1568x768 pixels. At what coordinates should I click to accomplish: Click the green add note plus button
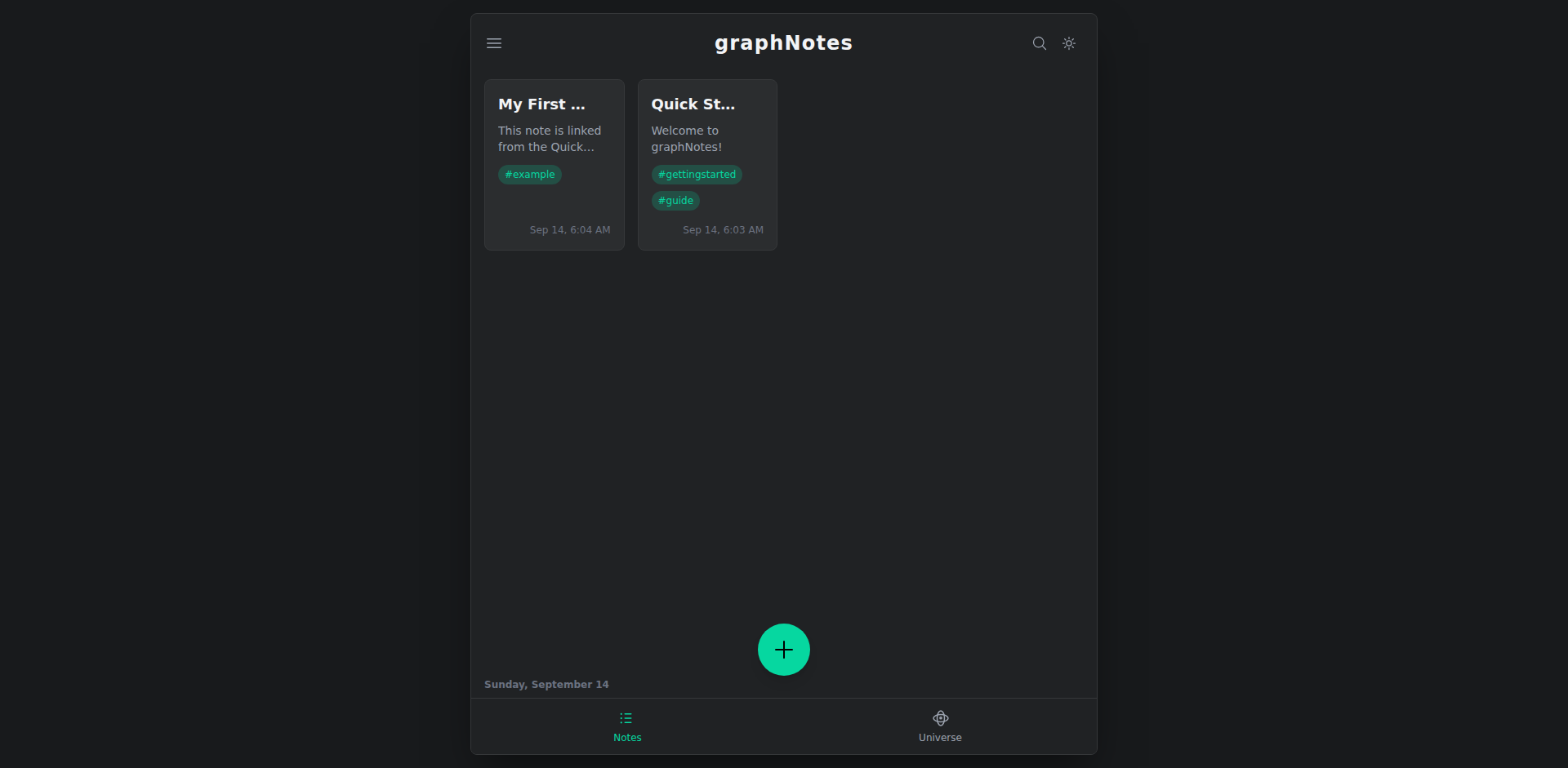[784, 650]
